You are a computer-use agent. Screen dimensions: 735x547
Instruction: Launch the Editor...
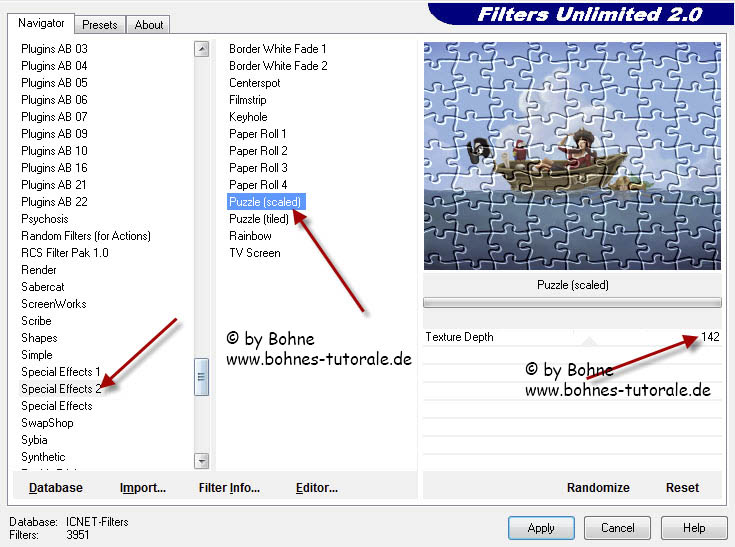pyautogui.click(x=316, y=488)
